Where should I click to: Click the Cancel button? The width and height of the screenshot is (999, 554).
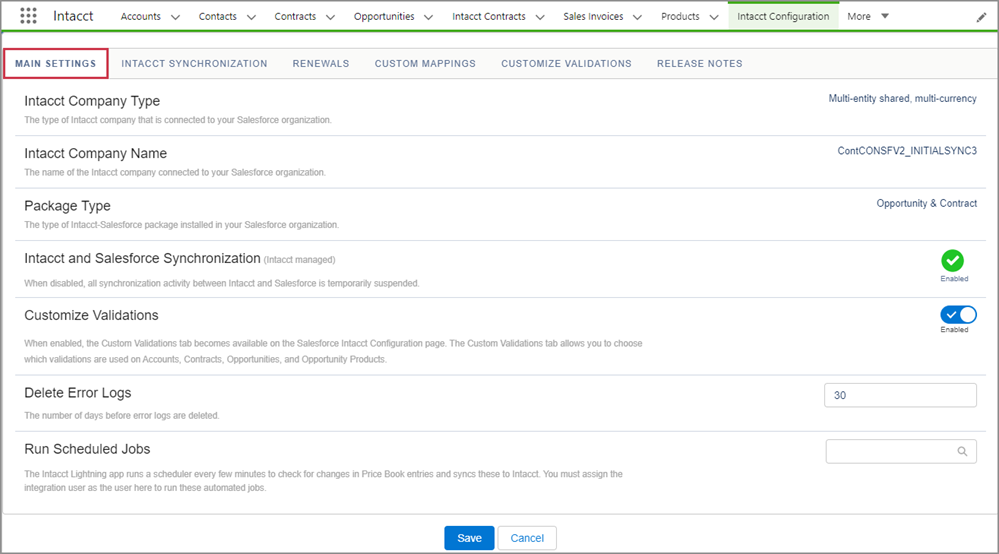[x=527, y=538]
